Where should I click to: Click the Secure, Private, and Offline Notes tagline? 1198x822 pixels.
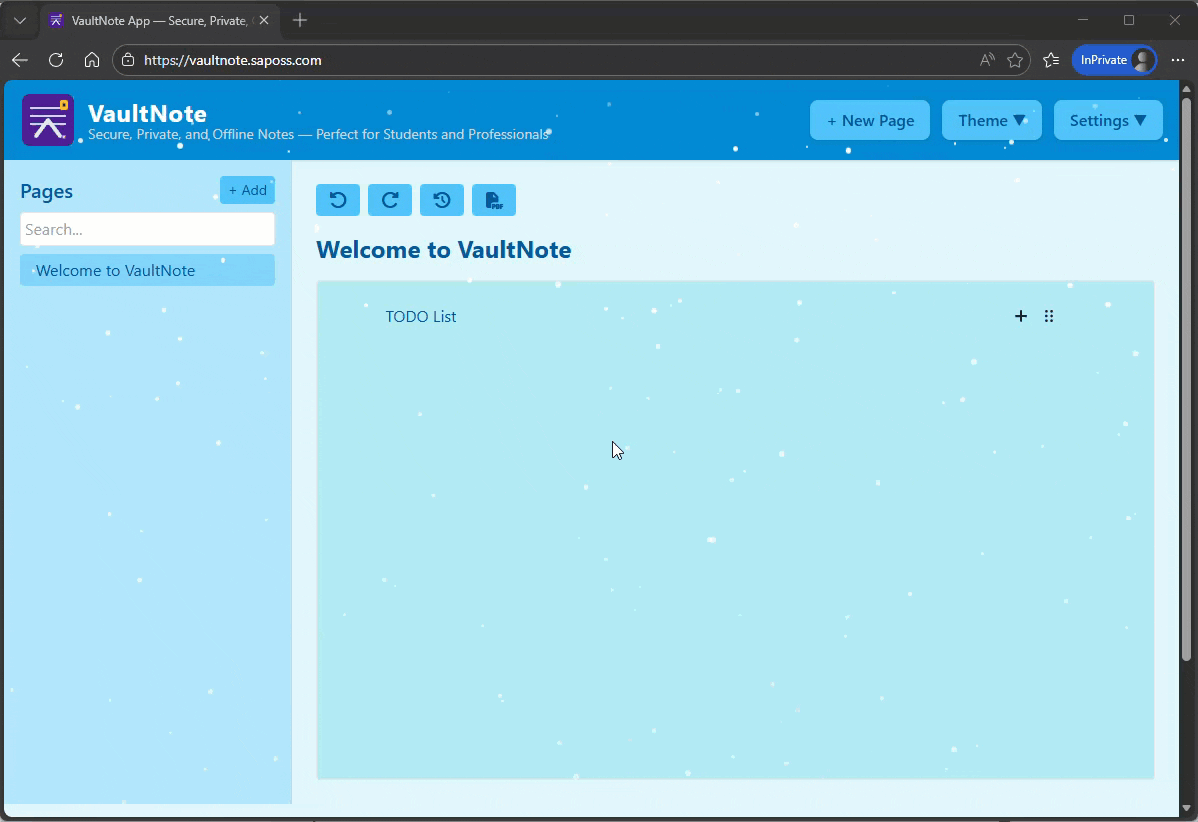click(x=319, y=134)
